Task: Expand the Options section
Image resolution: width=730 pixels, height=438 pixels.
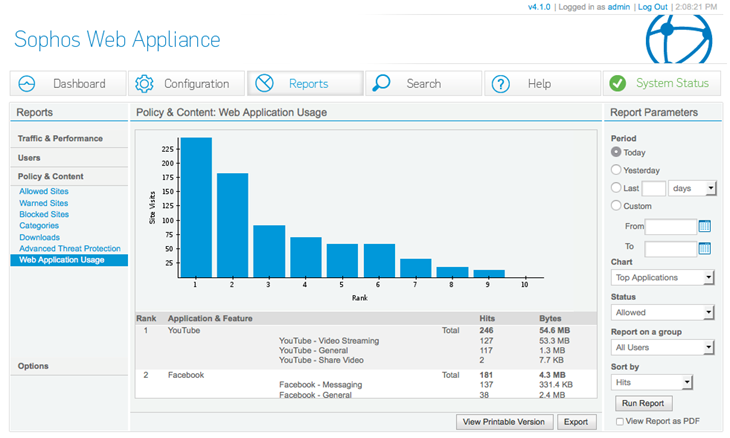Action: point(69,366)
